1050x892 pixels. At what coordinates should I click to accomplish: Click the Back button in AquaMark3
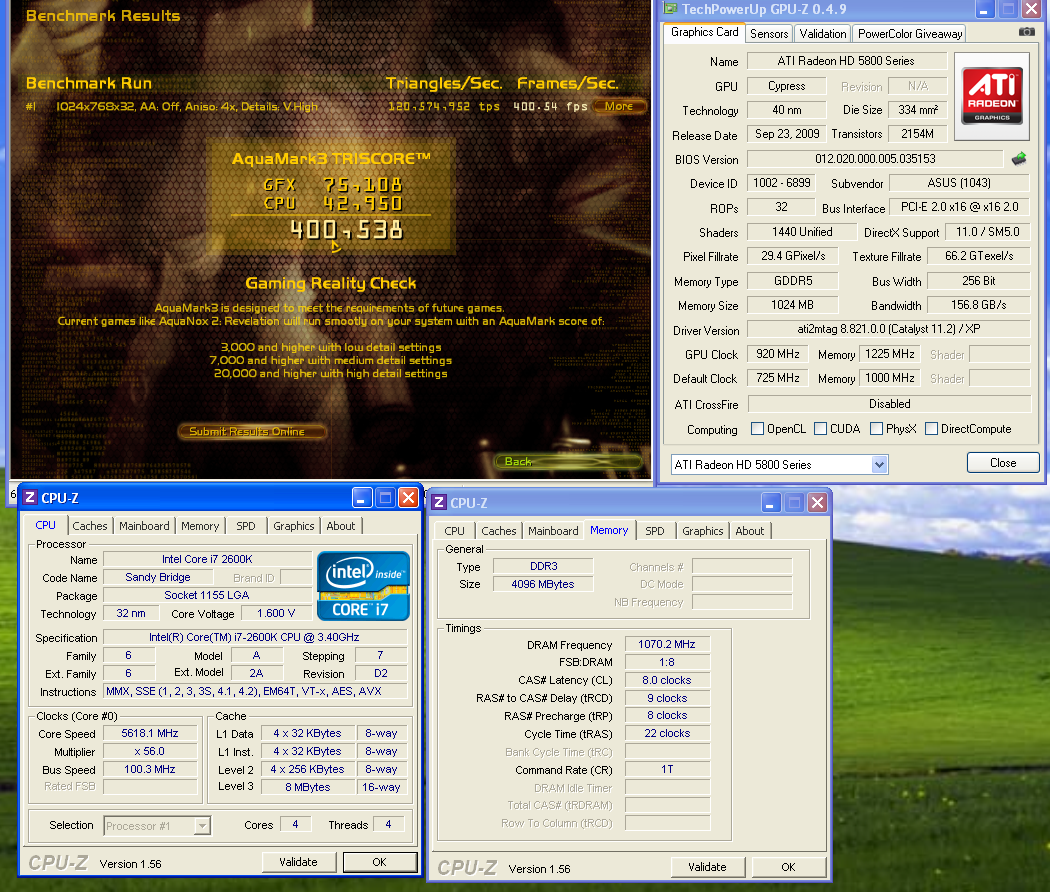pos(569,461)
